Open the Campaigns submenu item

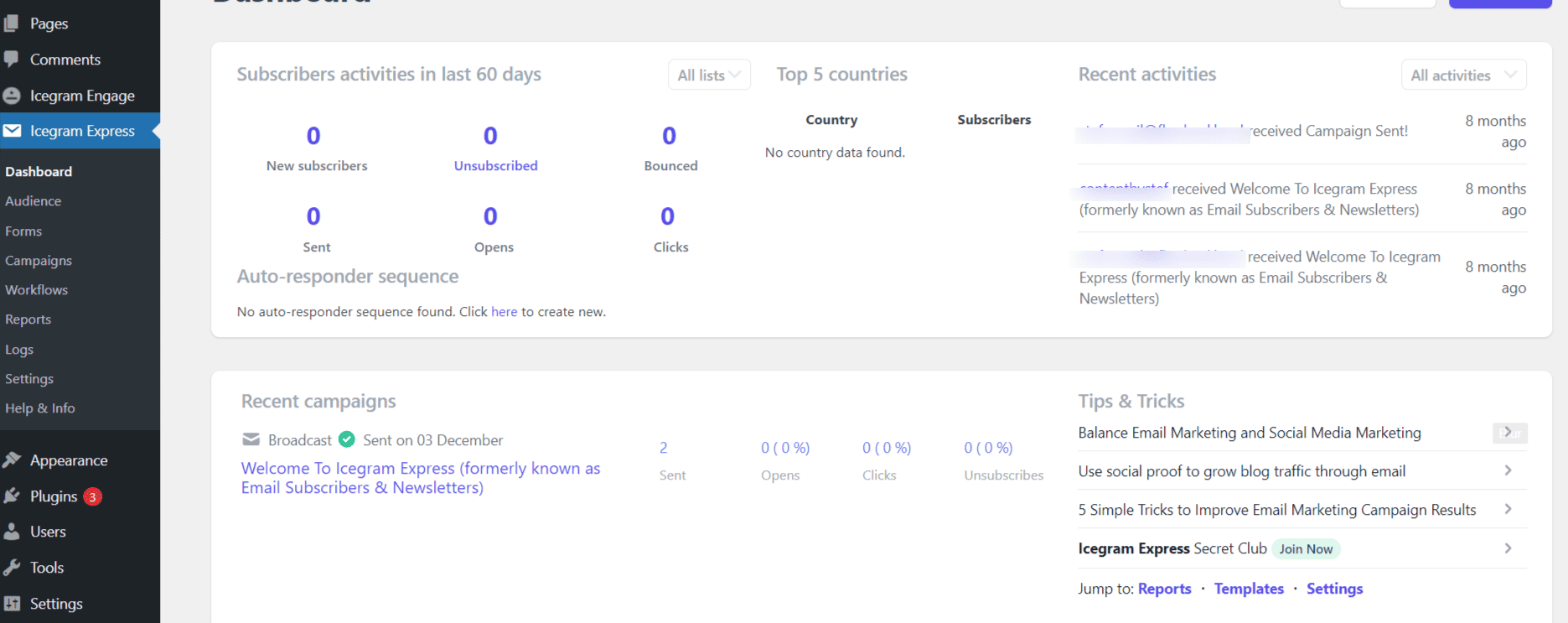pyautogui.click(x=39, y=261)
